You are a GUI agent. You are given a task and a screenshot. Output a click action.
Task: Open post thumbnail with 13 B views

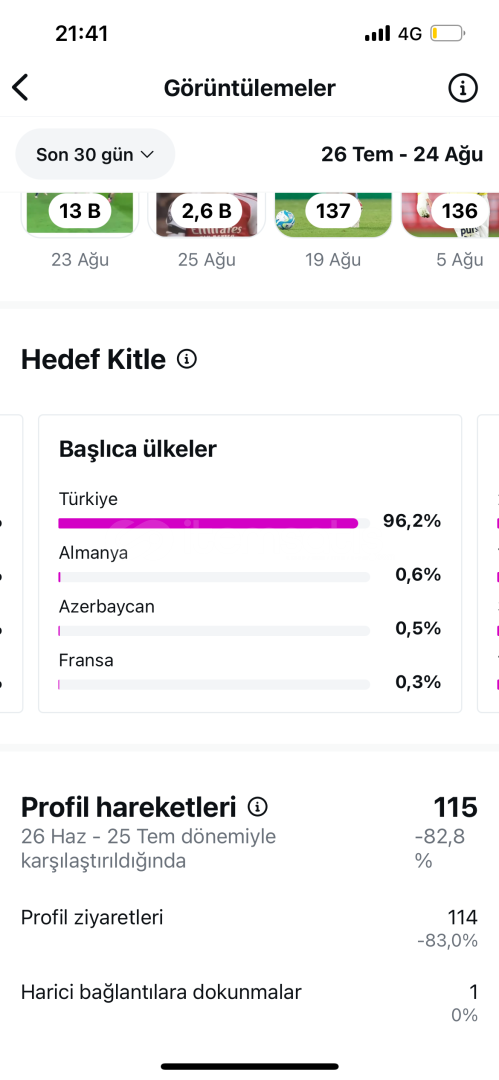tap(80, 216)
